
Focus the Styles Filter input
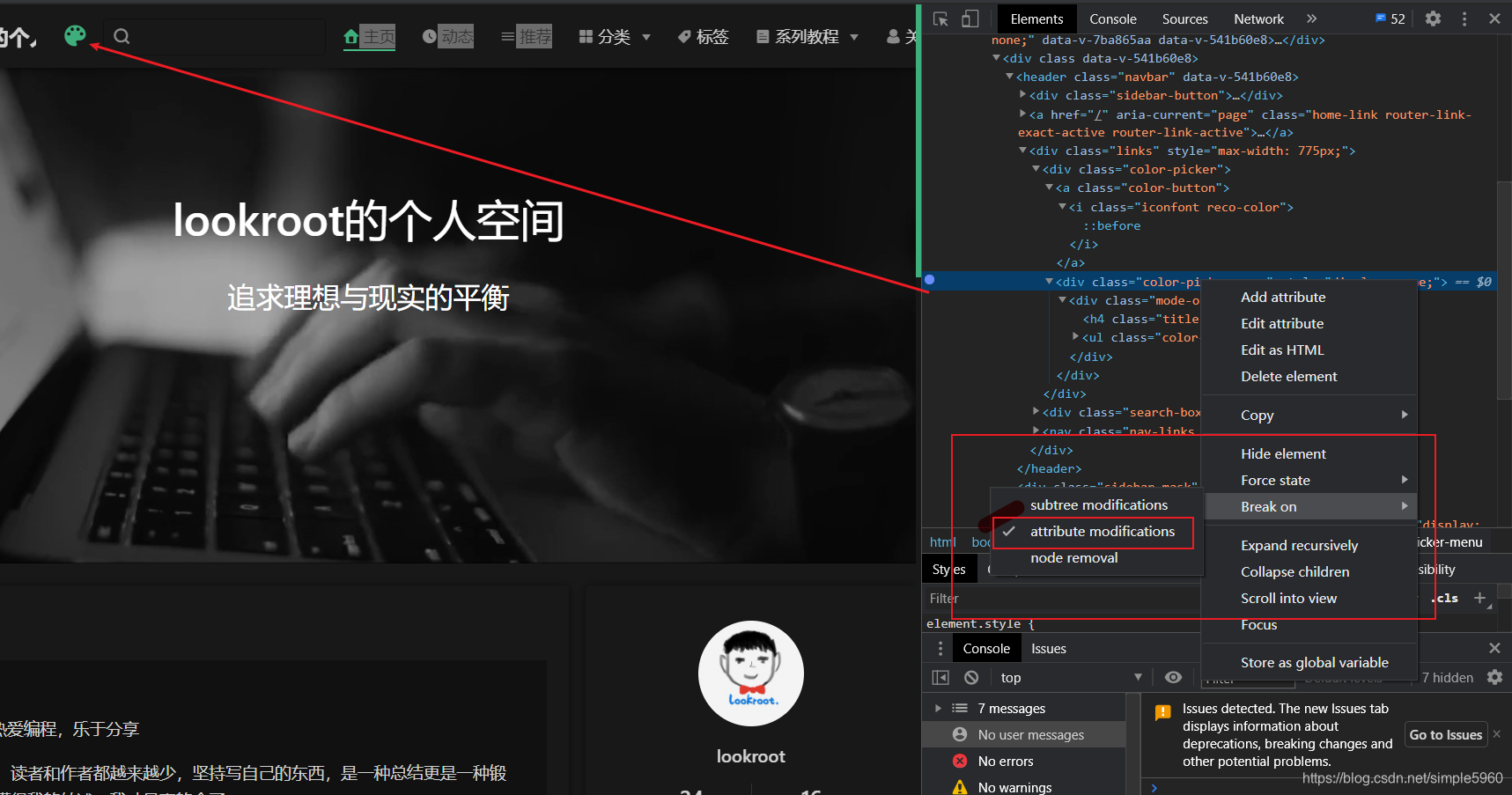click(1061, 599)
